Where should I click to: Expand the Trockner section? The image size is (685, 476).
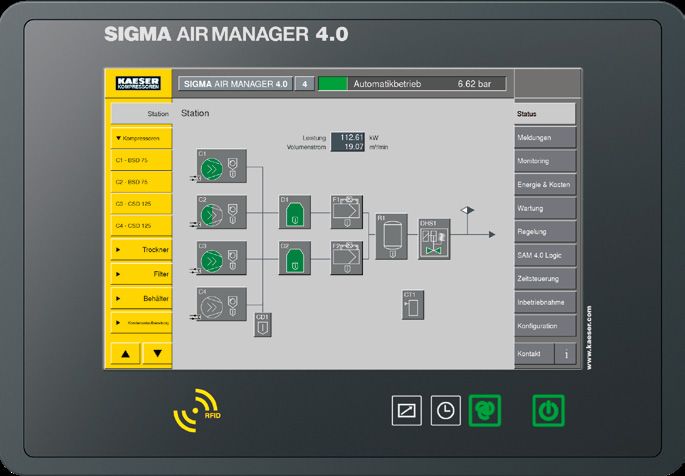[x=141, y=250]
